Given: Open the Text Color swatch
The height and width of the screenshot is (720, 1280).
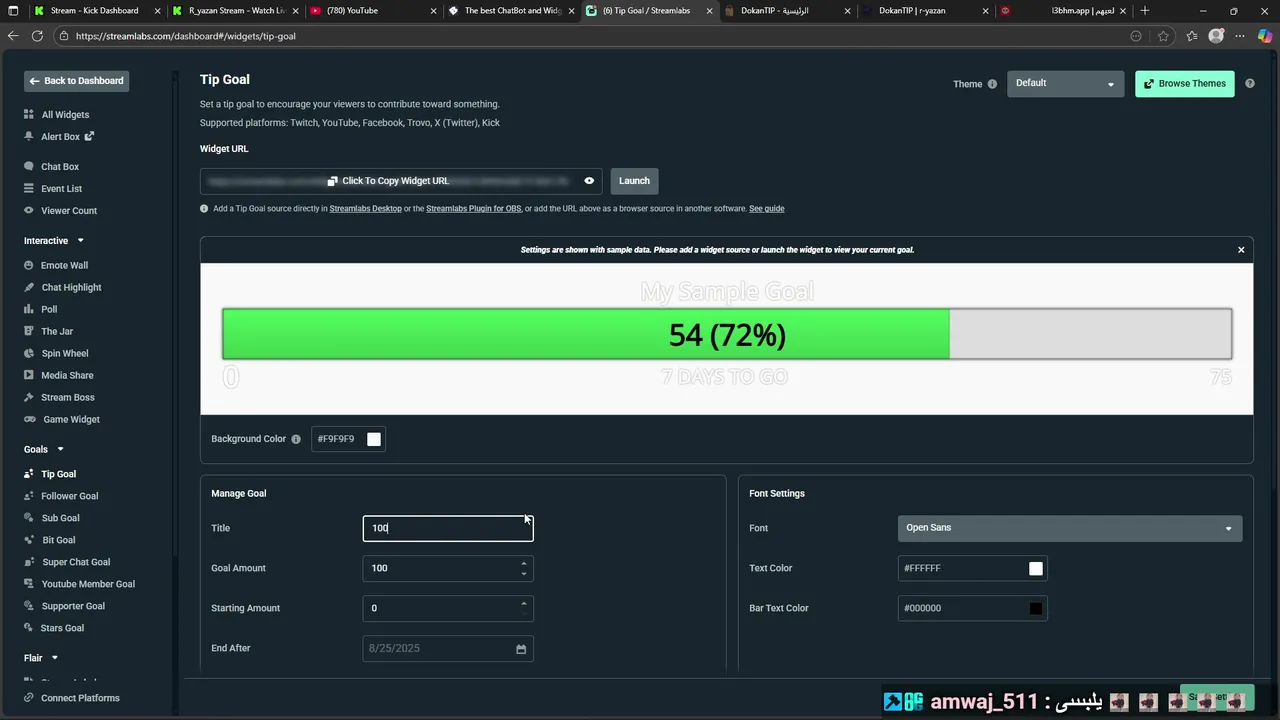Looking at the screenshot, I should 1036,568.
